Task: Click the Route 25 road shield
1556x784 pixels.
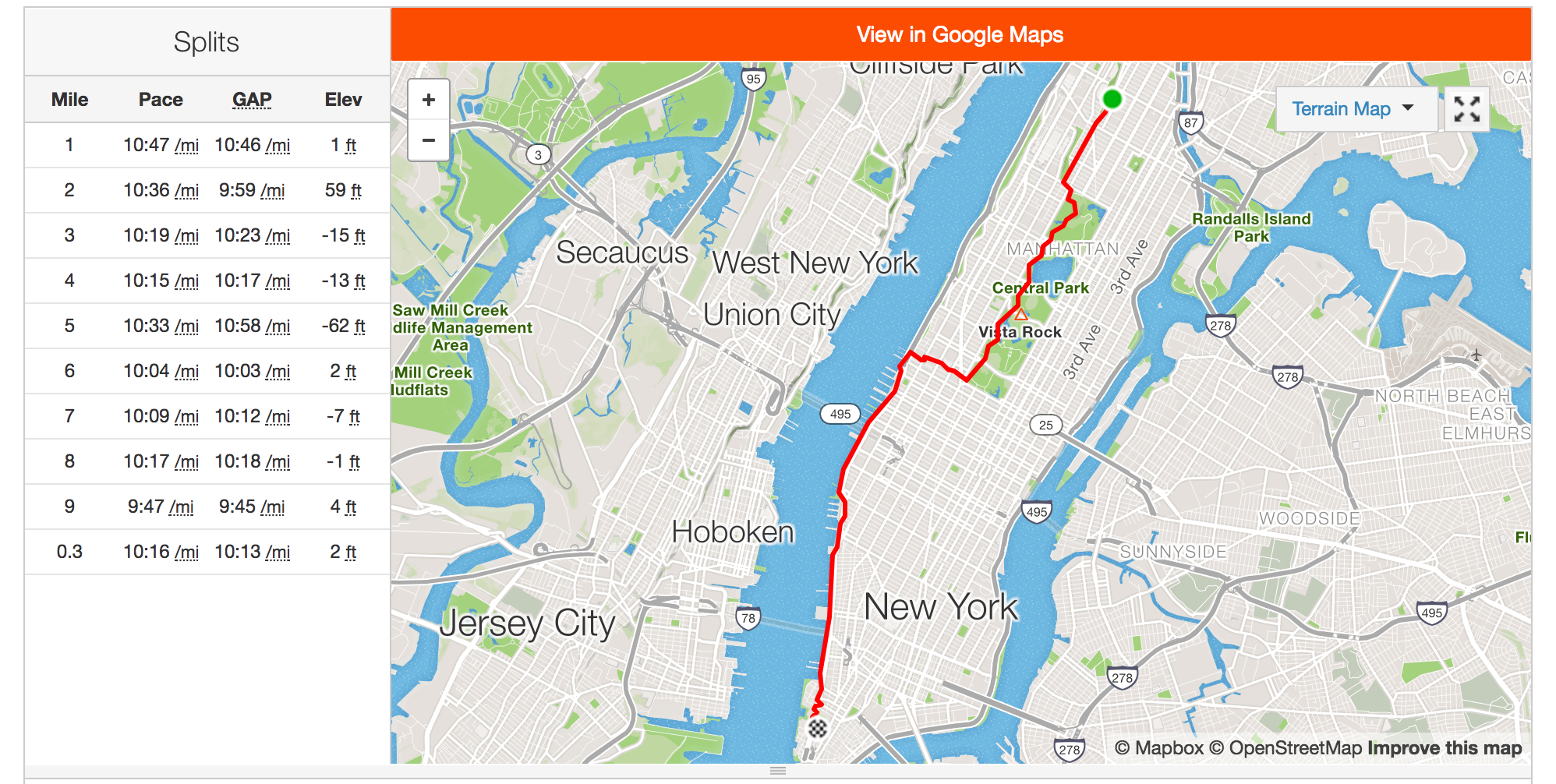Action: (1045, 425)
